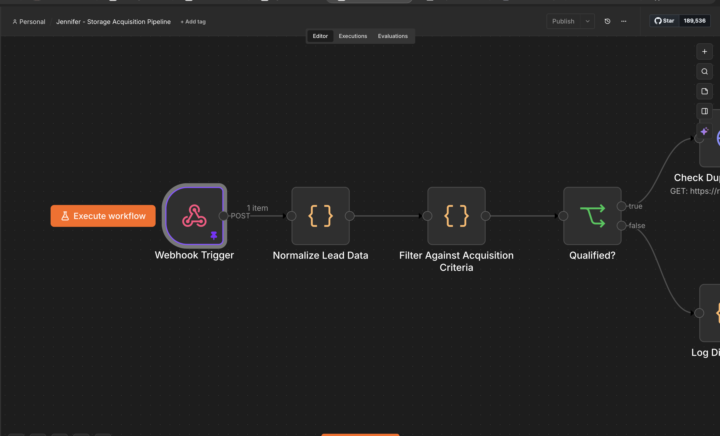720x436 pixels.
Task: Click the Execute workflow button
Action: pyautogui.click(x=103, y=216)
